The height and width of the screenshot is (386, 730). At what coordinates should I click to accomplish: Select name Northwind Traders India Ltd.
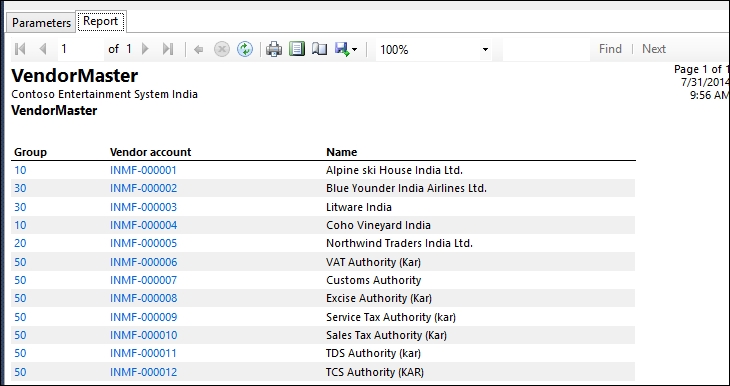point(399,243)
